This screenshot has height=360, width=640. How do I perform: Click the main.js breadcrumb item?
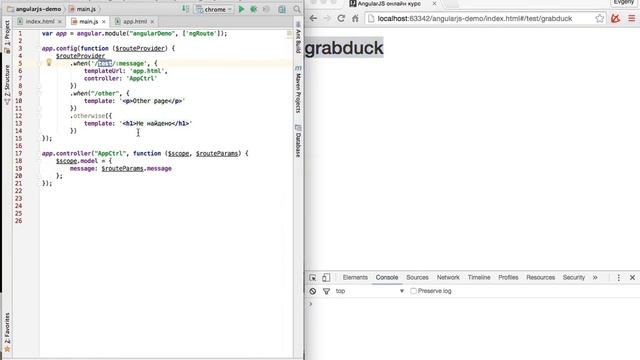(82, 9)
